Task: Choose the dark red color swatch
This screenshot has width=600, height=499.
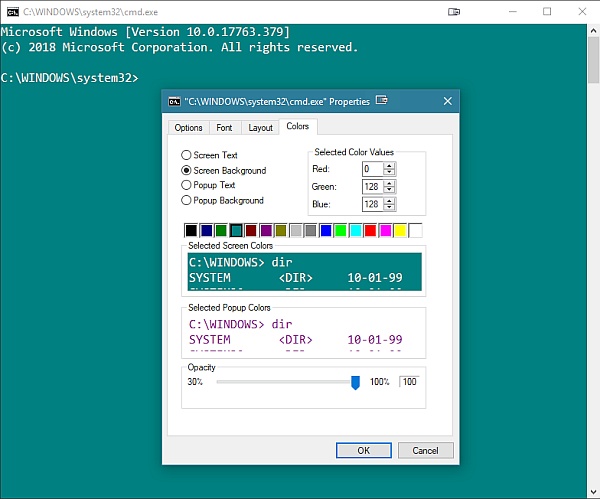Action: tap(251, 230)
